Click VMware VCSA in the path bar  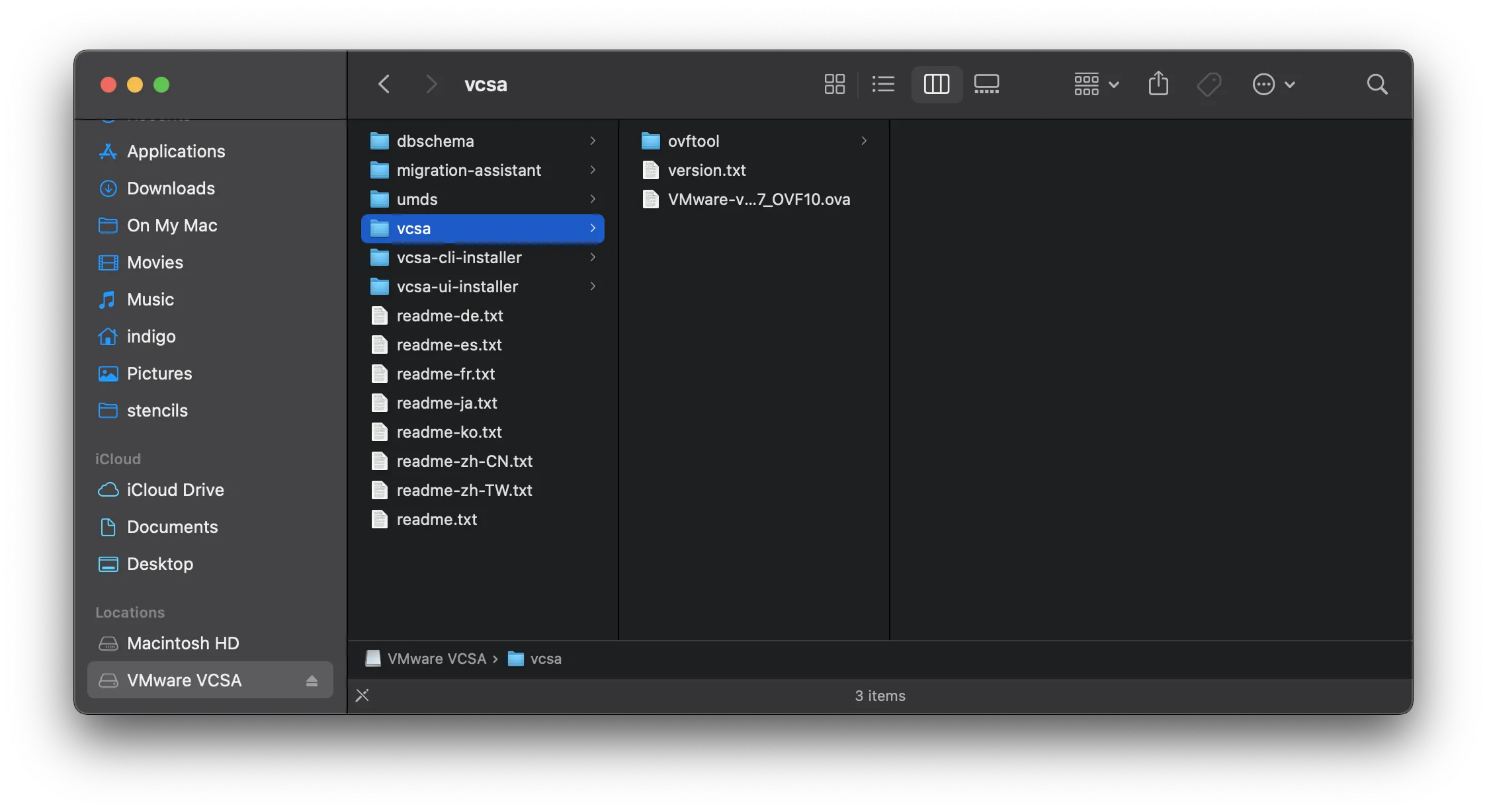pos(436,659)
